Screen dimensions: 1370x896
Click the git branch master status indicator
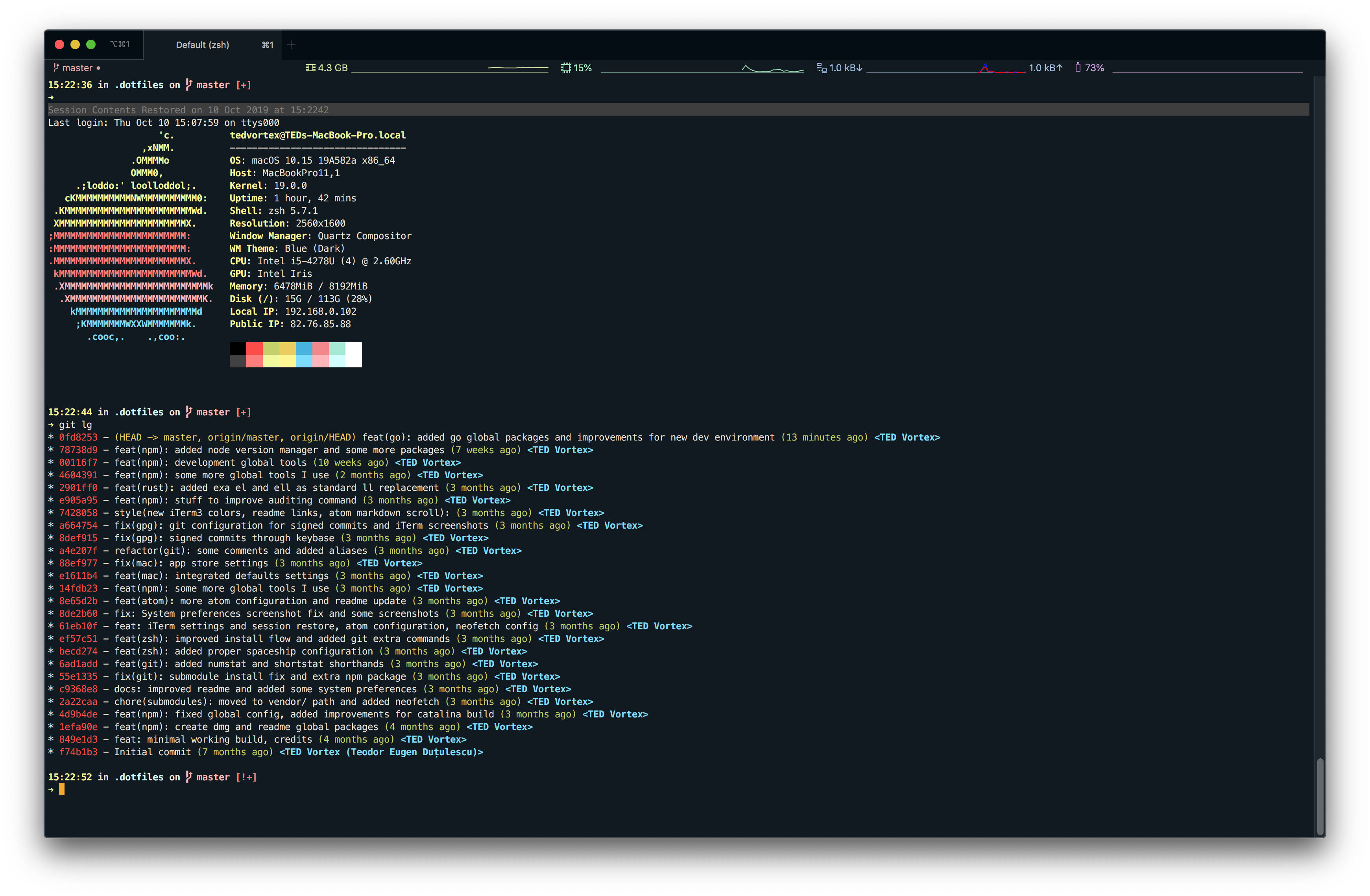point(77,68)
